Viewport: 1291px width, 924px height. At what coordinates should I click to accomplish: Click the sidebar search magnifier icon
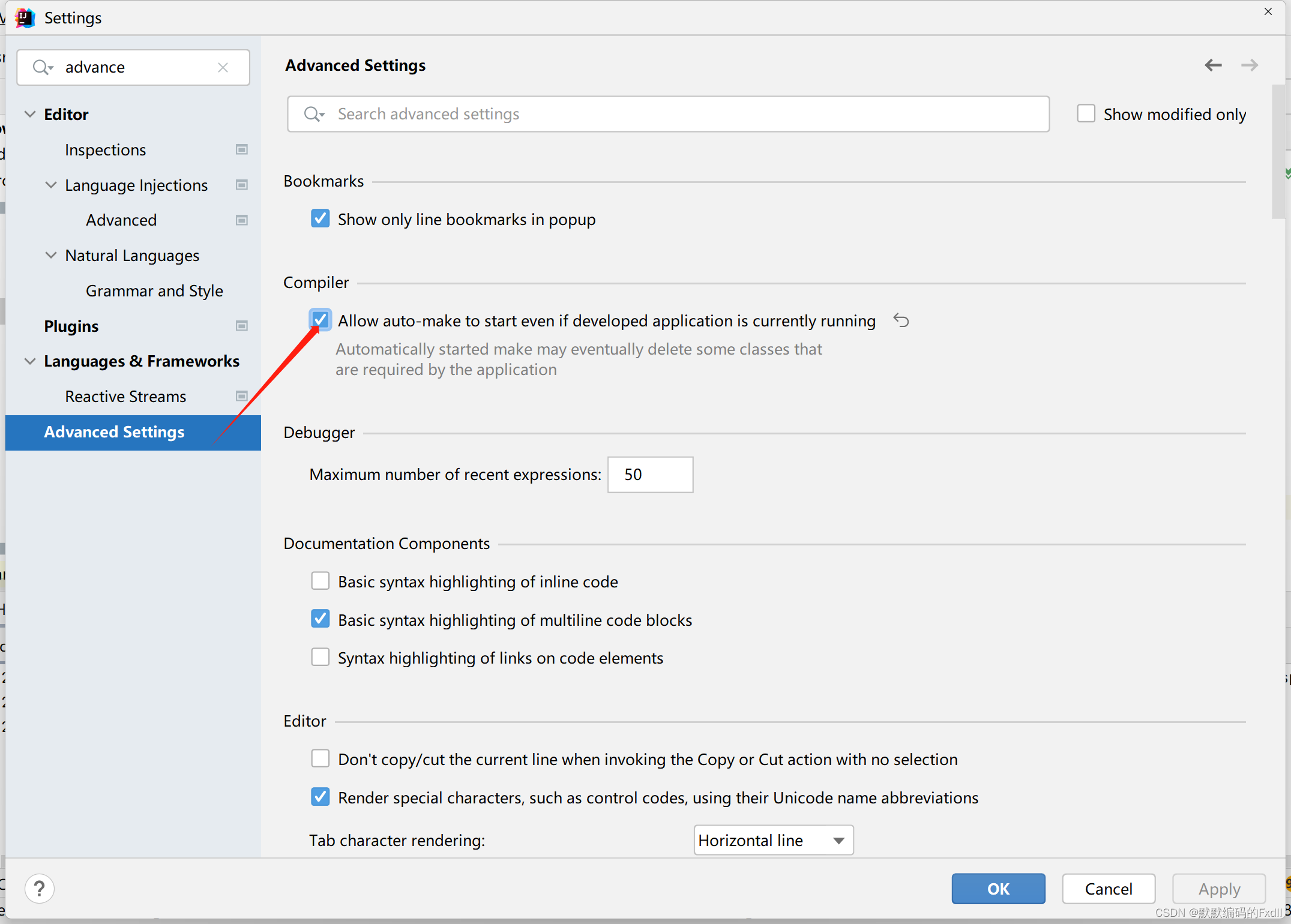pos(43,67)
